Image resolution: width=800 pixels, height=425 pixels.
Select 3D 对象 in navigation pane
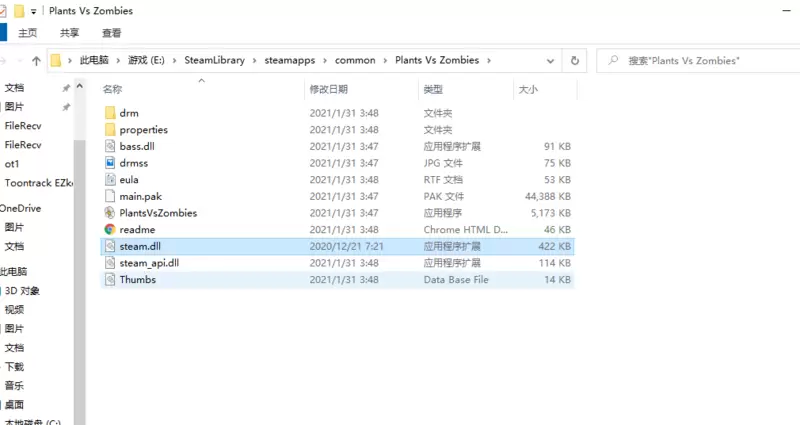(x=22, y=291)
